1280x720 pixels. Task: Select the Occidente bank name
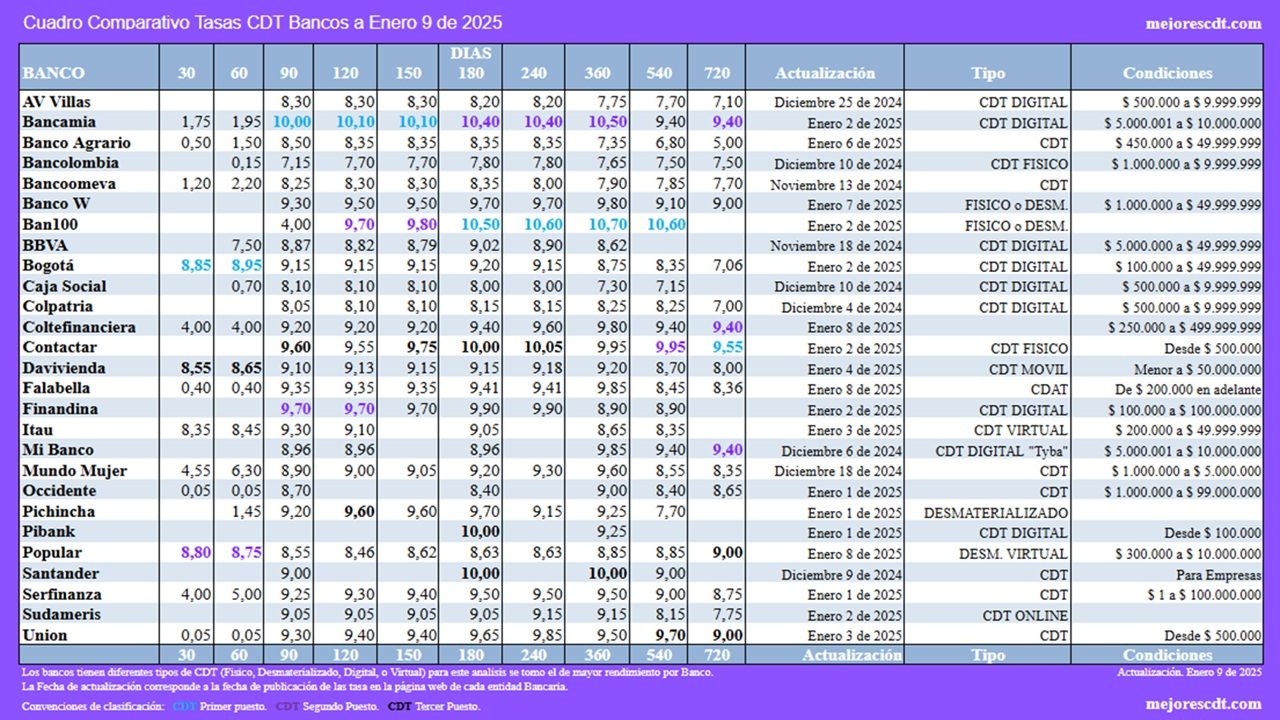(59, 491)
